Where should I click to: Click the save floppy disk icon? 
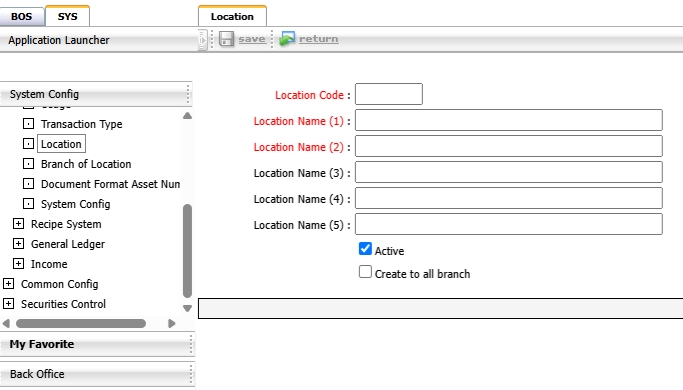coord(226,39)
